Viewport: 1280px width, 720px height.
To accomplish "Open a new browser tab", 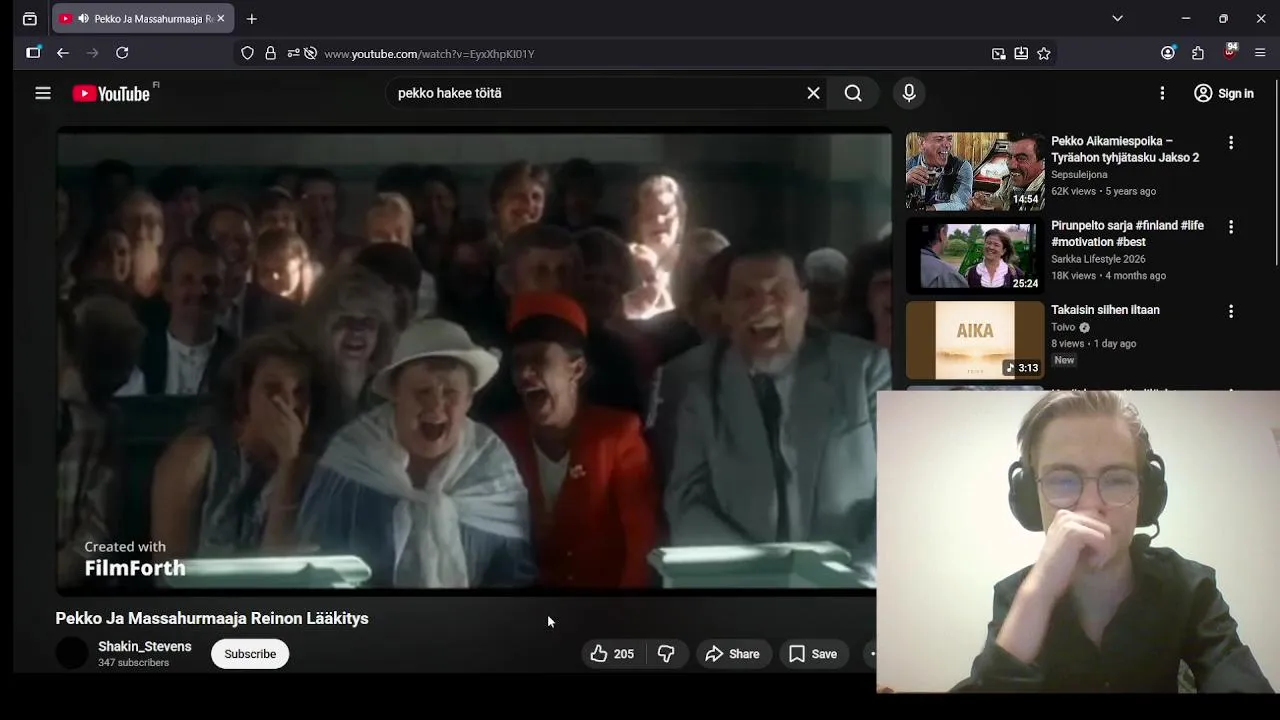I will pyautogui.click(x=252, y=19).
